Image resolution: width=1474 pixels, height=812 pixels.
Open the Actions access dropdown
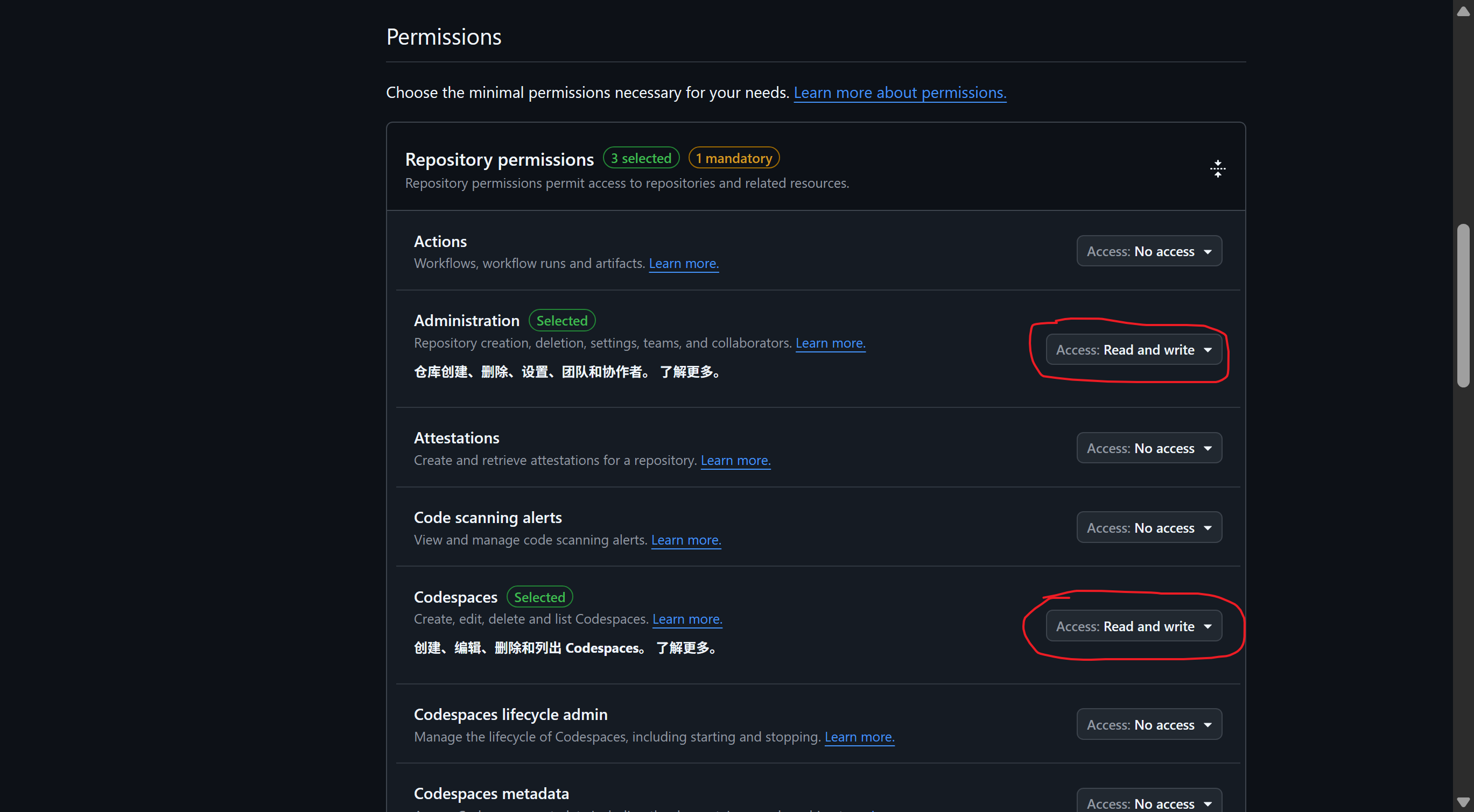click(x=1148, y=251)
